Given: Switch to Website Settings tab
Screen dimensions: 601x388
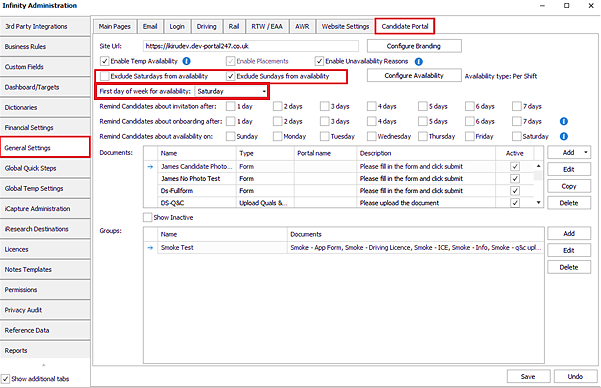Looking at the screenshot, I should [345, 26].
